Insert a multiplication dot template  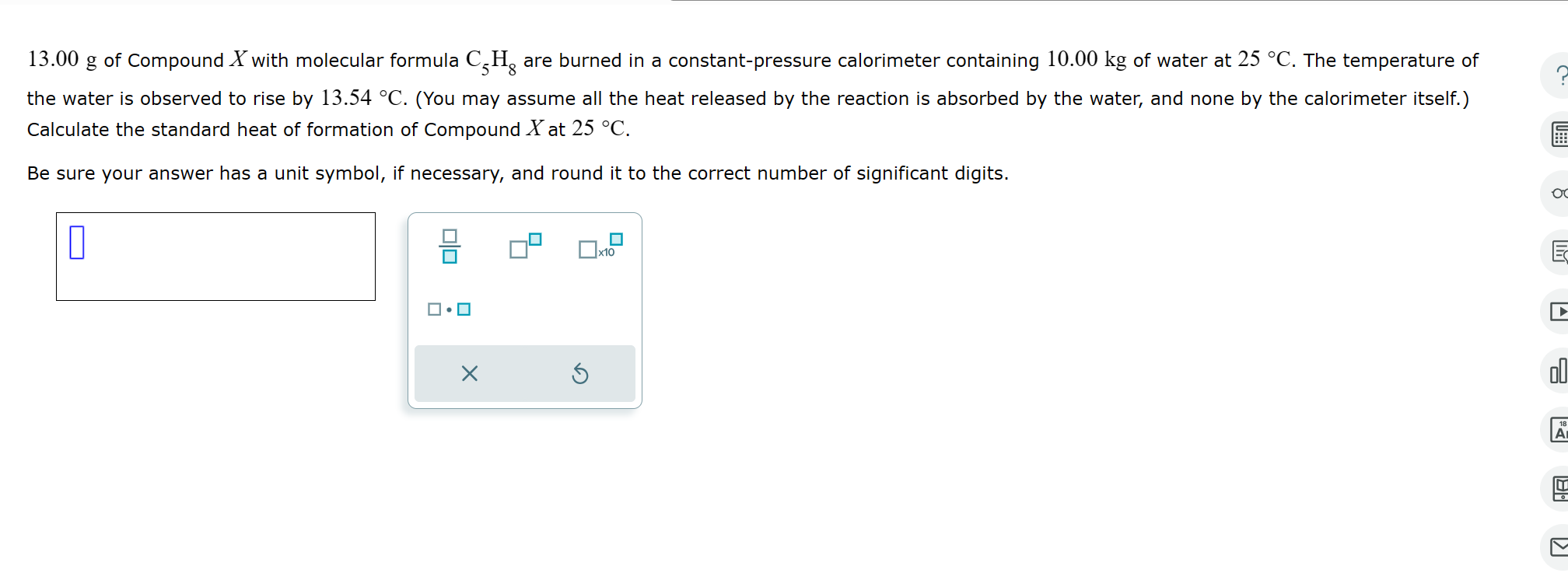448,309
